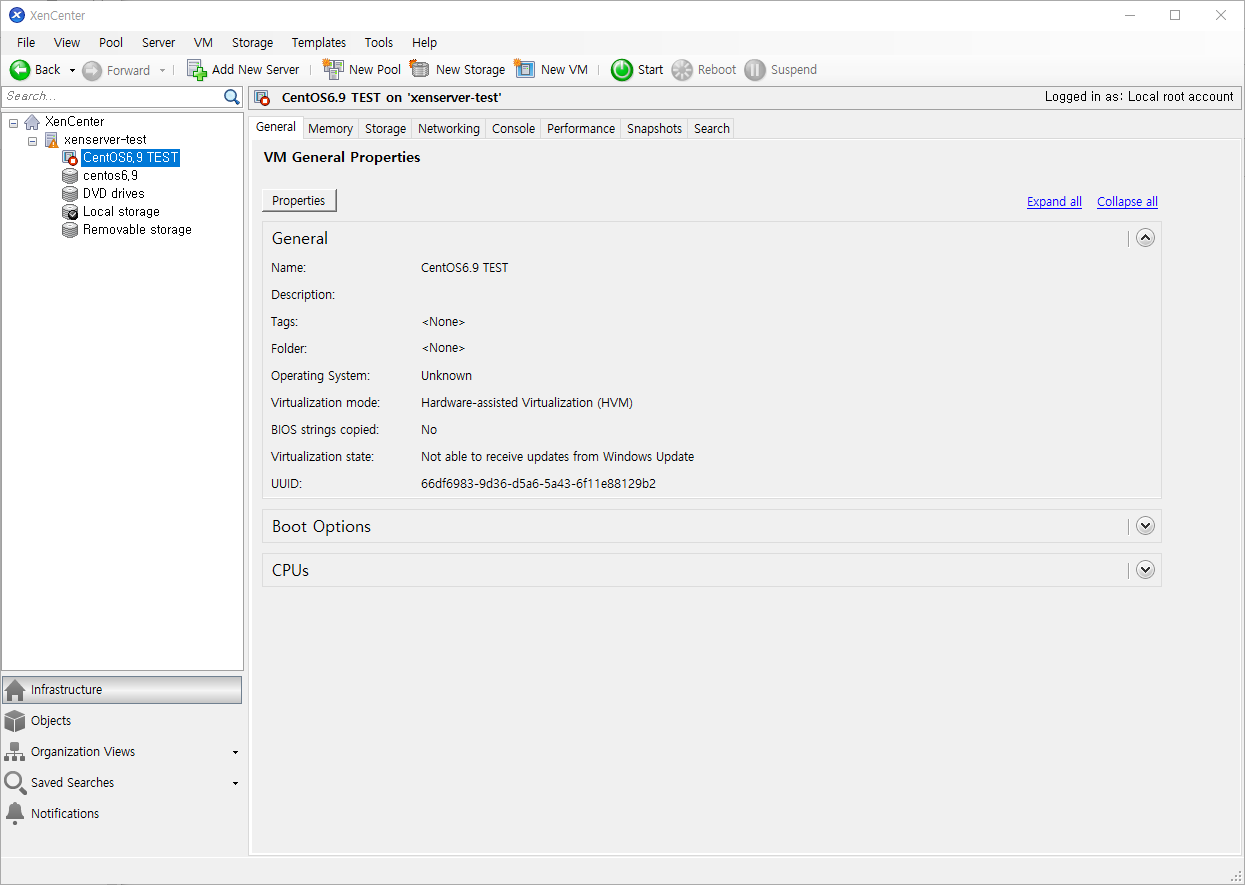The height and width of the screenshot is (885, 1245).
Task: Collapse the xenserver-test tree node
Action: 32,140
